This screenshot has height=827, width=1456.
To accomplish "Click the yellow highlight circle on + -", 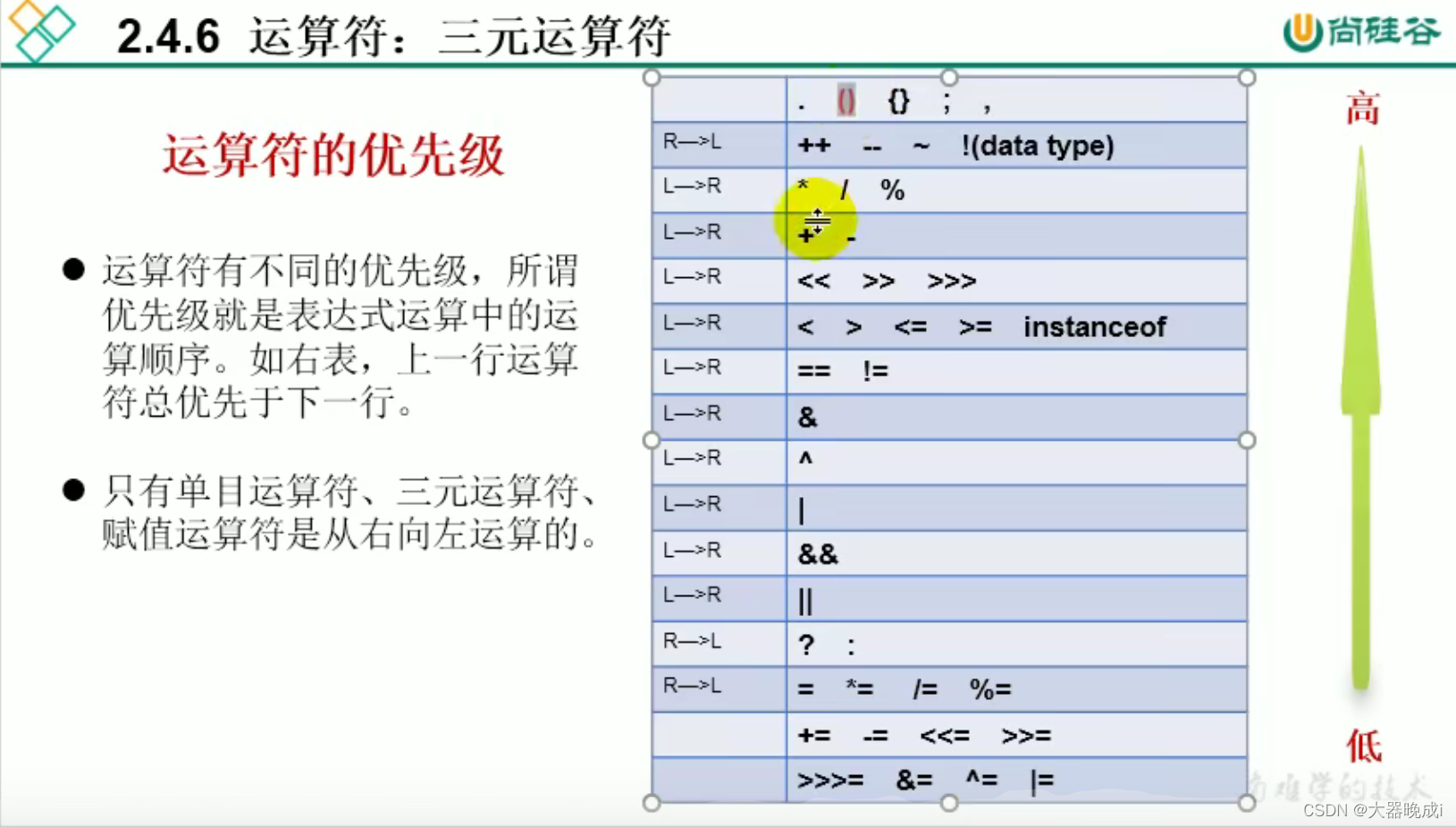I will pos(814,217).
